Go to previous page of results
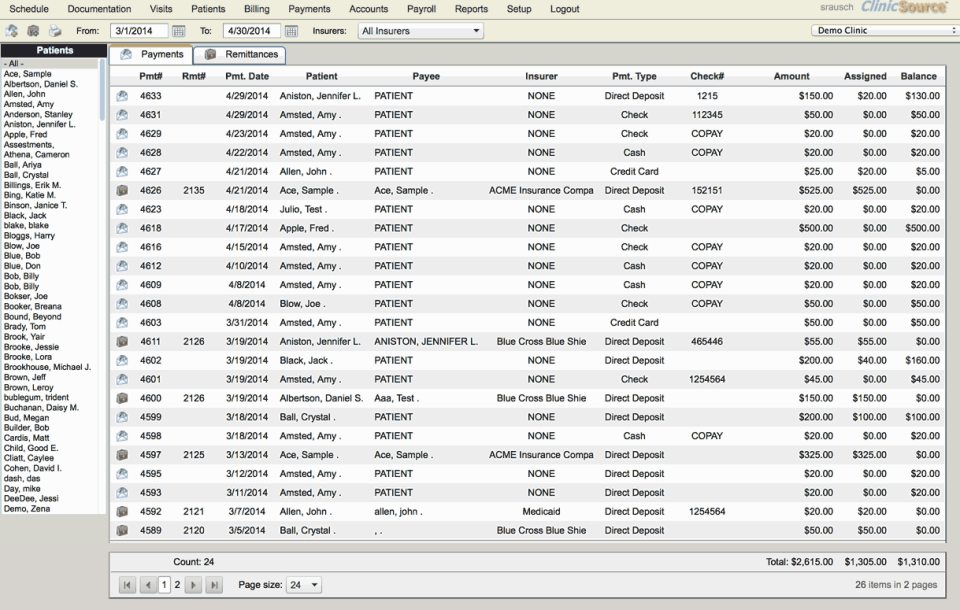 [148, 585]
